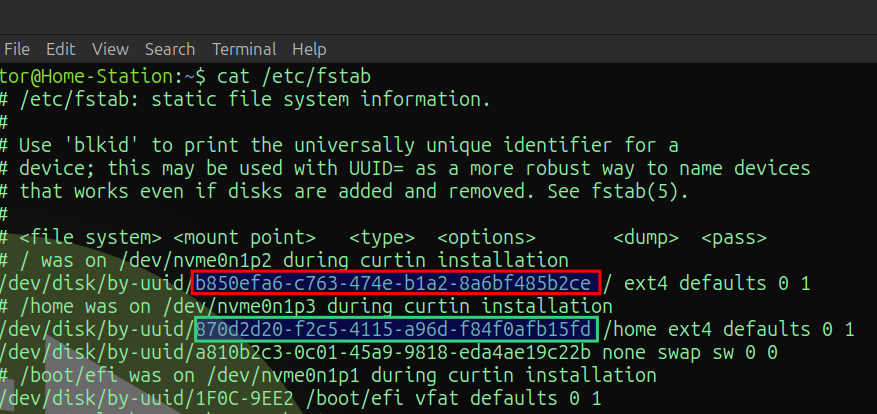Viewport: 877px width, 414px height.
Task: Open the Help menu
Action: tap(309, 49)
